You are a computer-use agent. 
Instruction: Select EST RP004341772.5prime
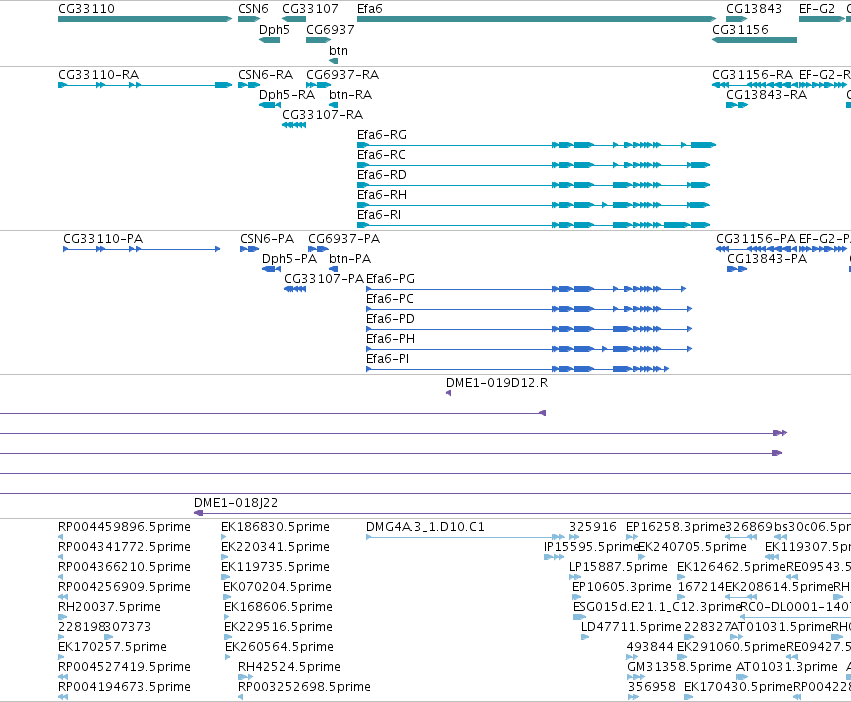tap(124, 547)
